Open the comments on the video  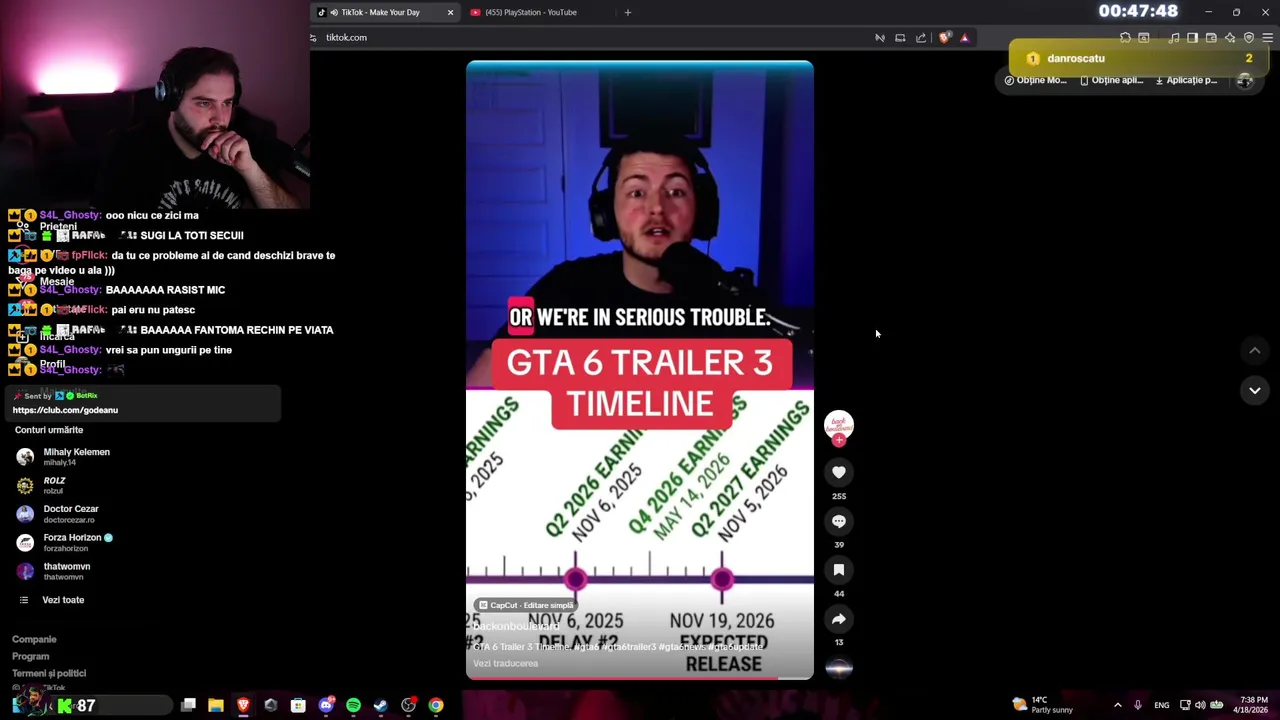point(839,521)
